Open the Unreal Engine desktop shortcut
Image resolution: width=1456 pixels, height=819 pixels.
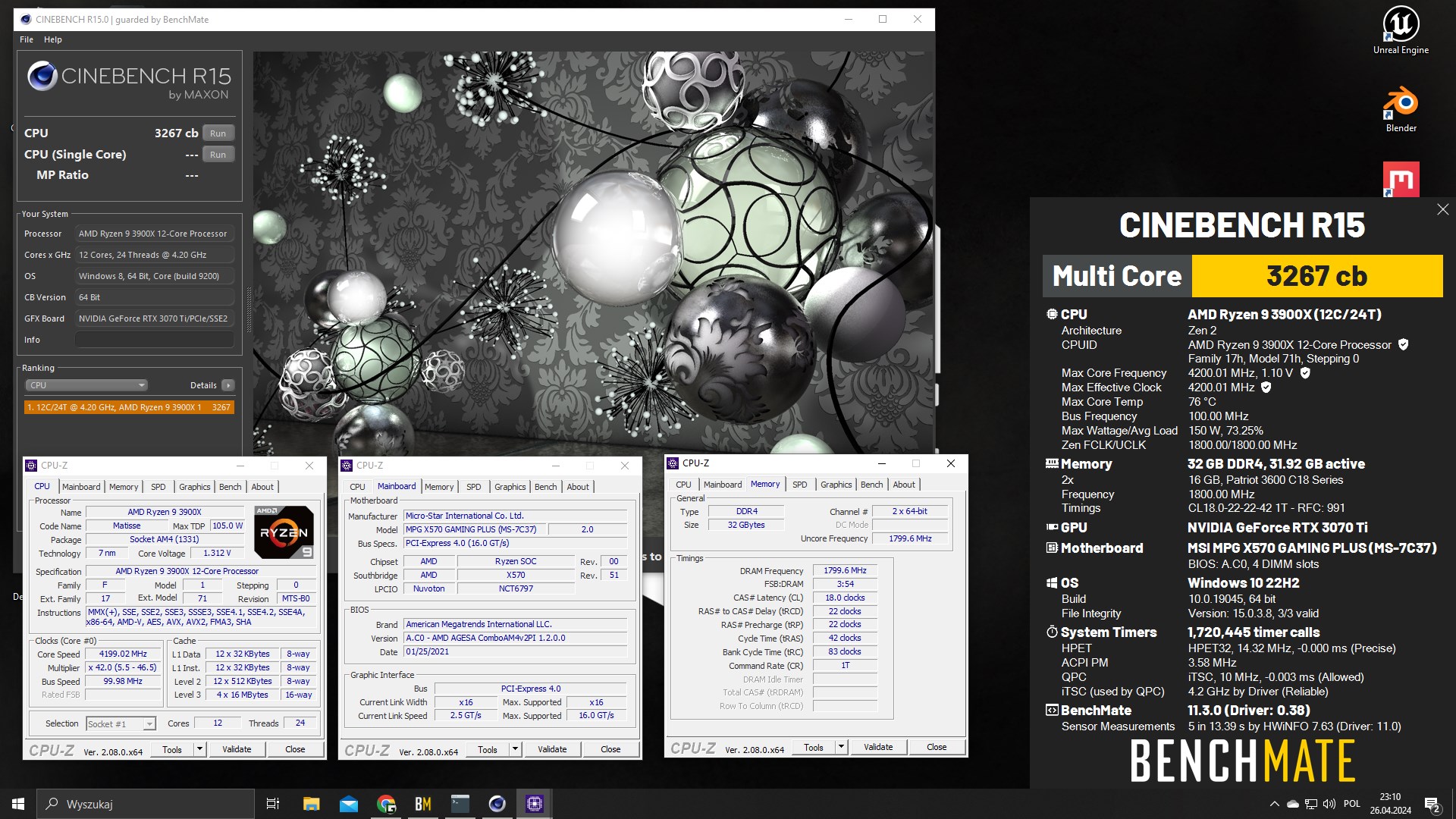(x=1401, y=30)
